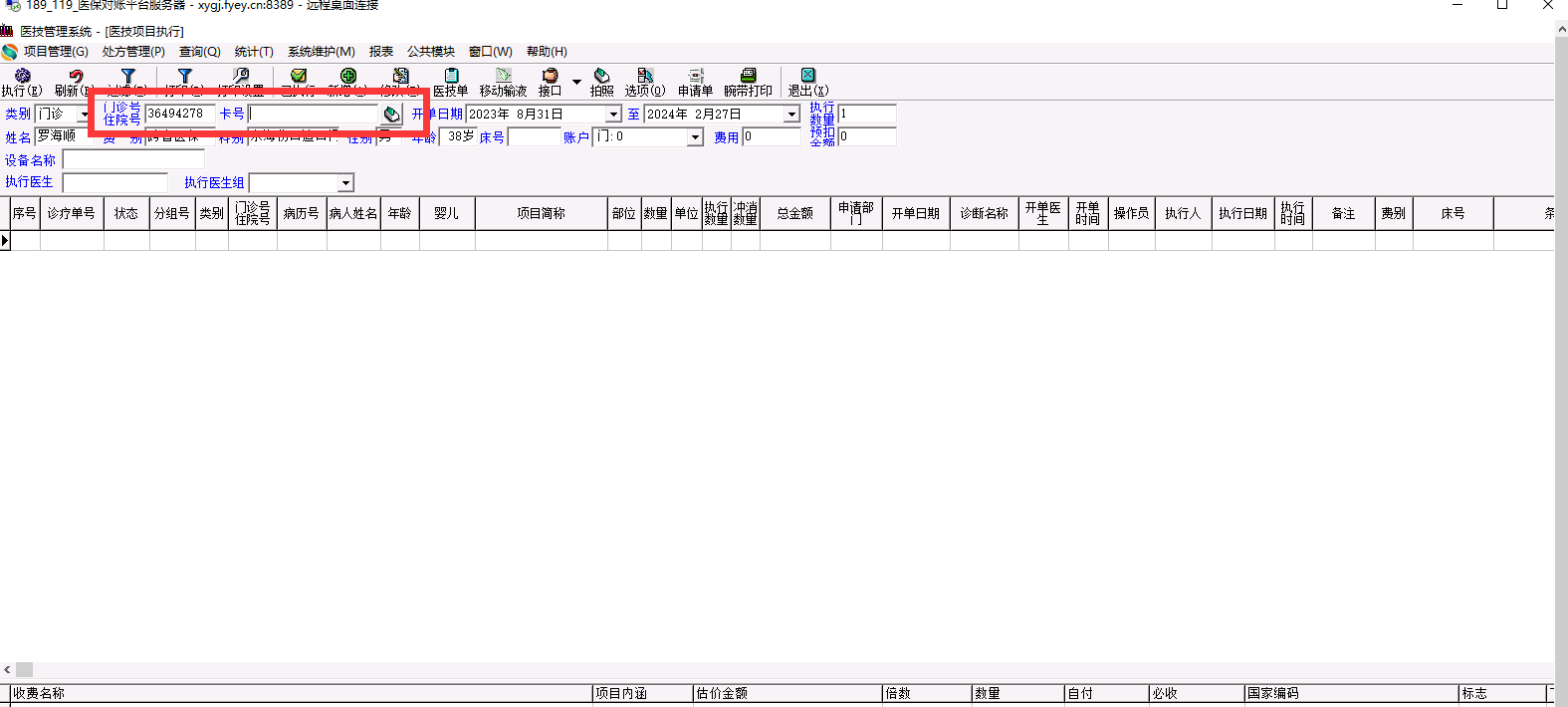Open the start date 2023年8月31日 dropdown

[613, 115]
